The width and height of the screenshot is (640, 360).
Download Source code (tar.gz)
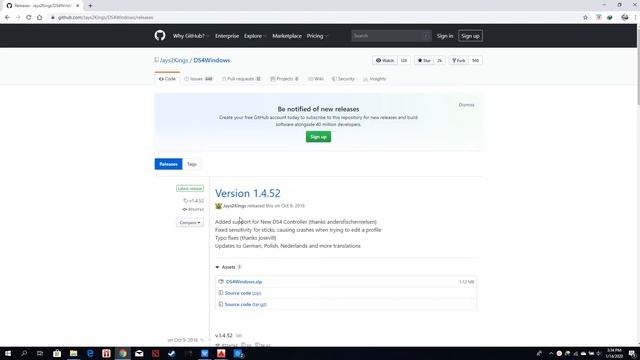245,304
